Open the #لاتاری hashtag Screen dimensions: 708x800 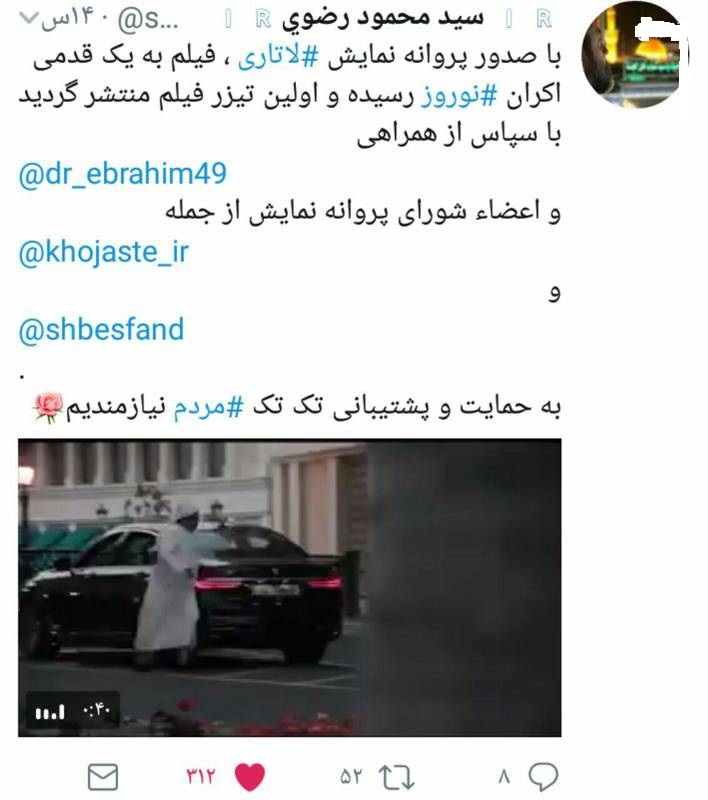tap(277, 56)
